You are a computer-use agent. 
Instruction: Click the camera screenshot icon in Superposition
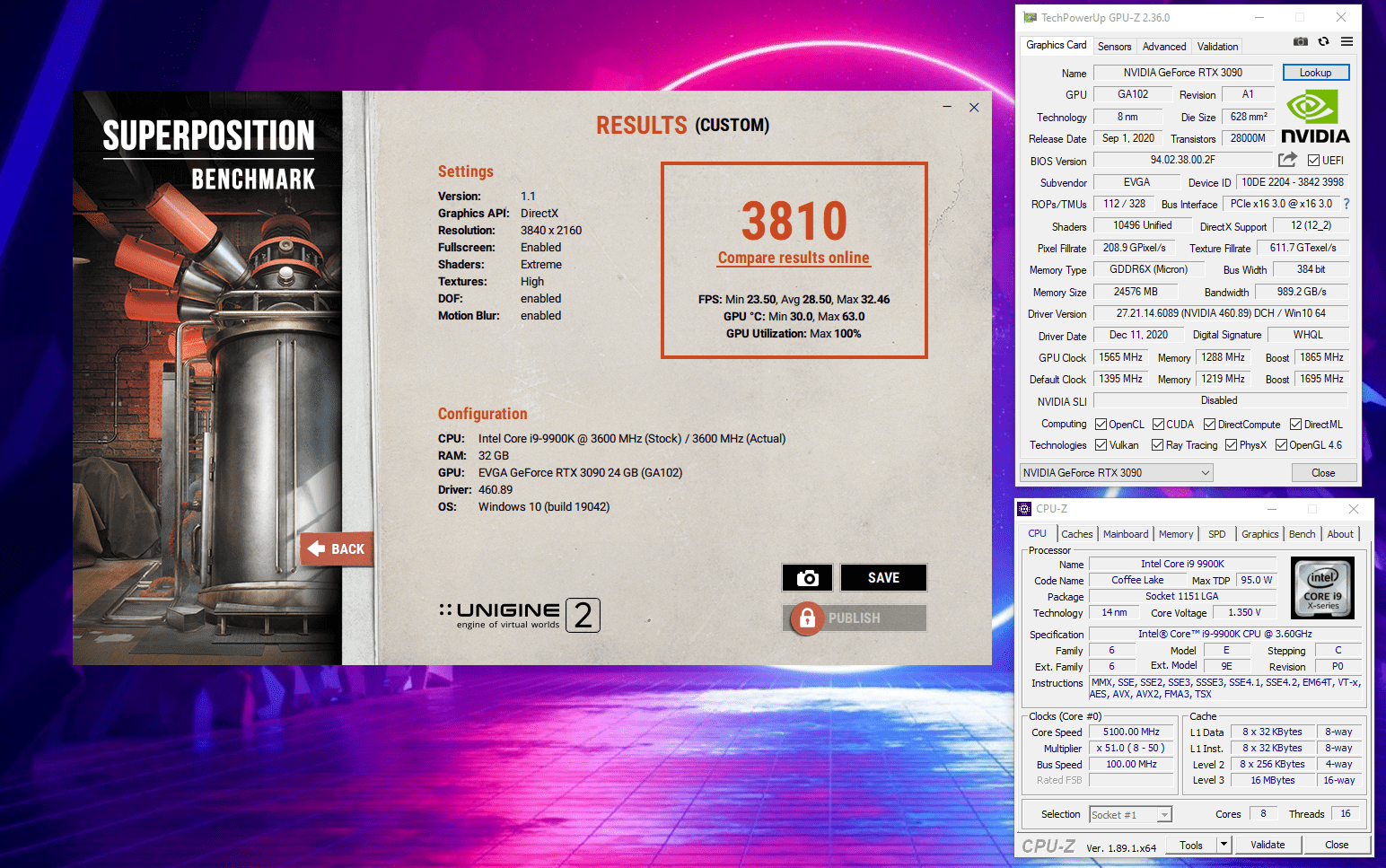pos(807,578)
